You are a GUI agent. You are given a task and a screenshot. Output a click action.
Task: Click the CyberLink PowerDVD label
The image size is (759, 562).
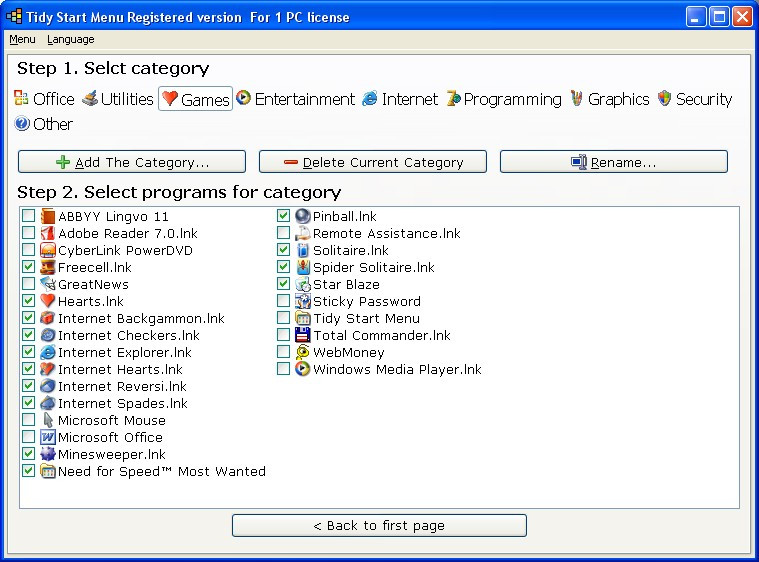click(x=125, y=250)
